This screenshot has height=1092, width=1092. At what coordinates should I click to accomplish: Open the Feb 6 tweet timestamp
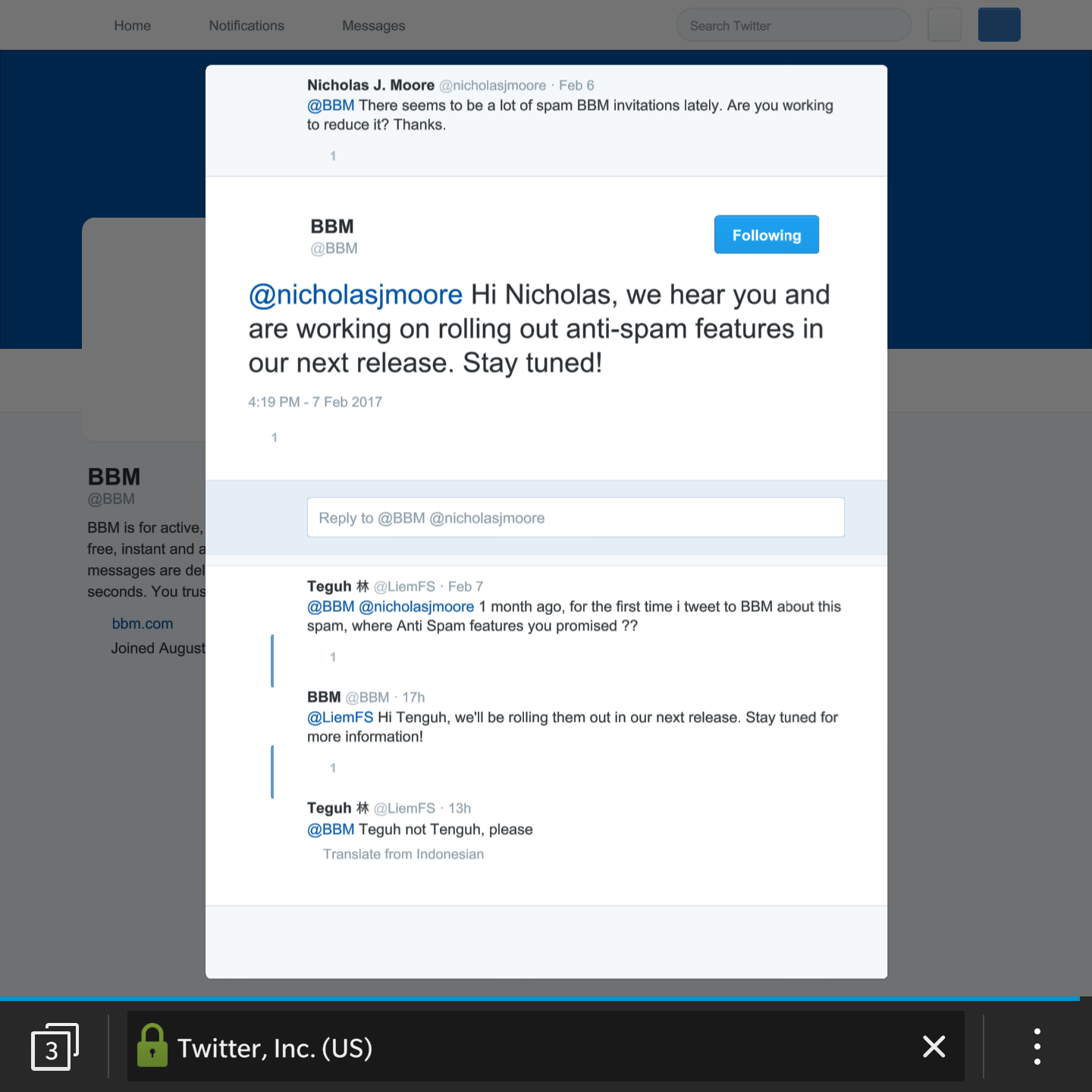click(x=576, y=86)
